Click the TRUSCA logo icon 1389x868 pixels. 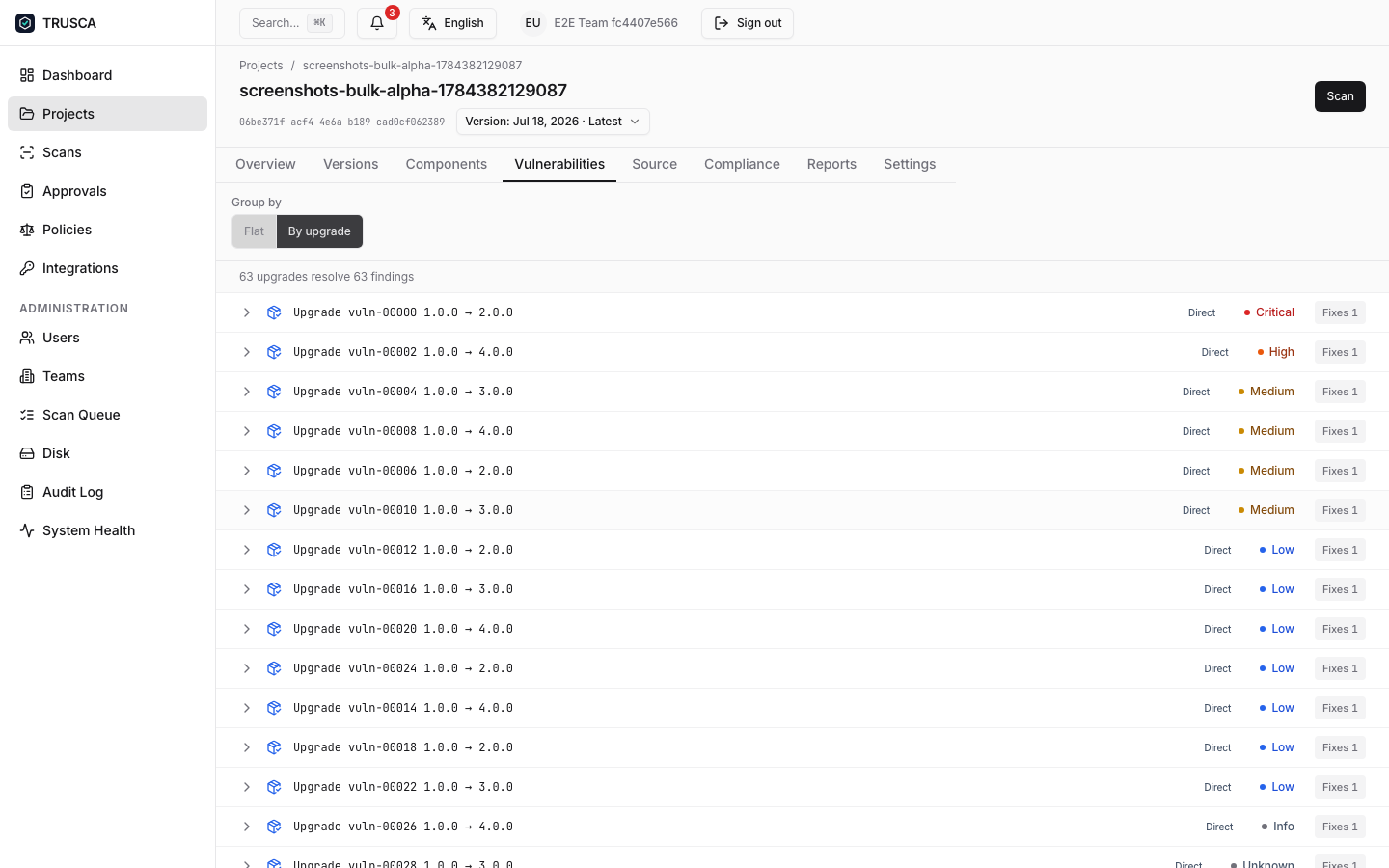25,23
